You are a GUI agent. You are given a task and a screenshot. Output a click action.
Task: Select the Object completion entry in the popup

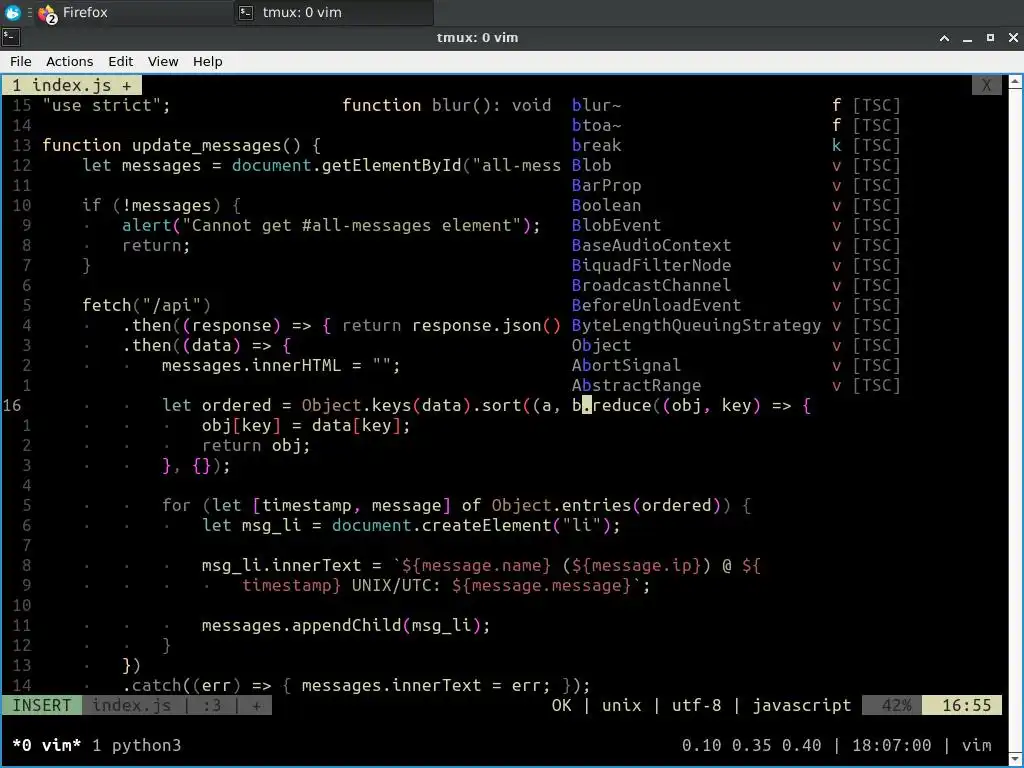(x=735, y=345)
